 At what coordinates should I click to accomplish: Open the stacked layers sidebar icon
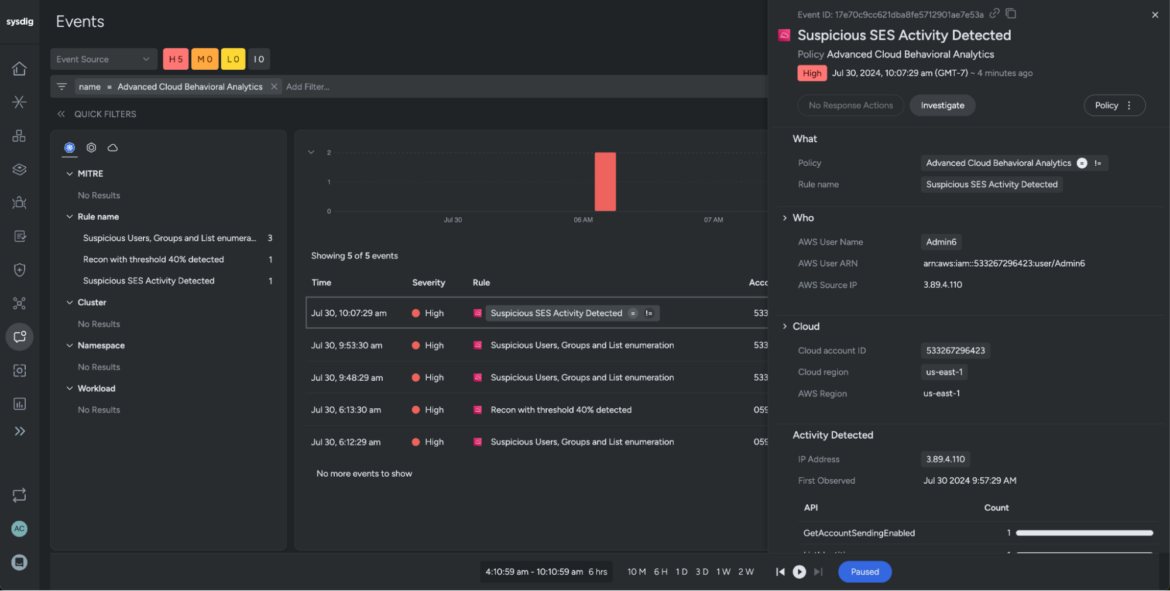pos(19,169)
